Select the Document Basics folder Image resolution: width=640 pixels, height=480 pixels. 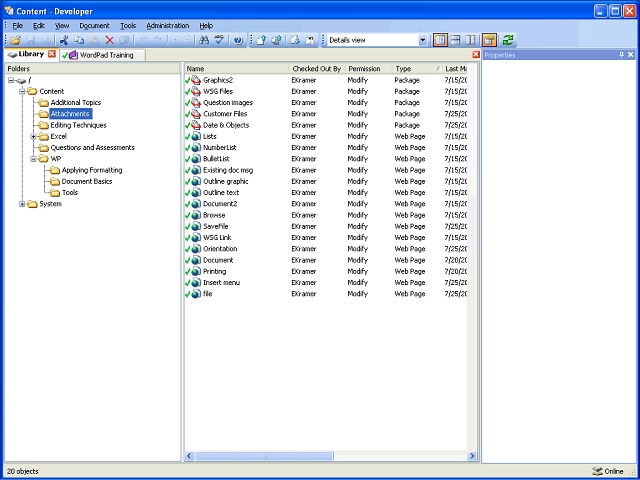[x=87, y=181]
